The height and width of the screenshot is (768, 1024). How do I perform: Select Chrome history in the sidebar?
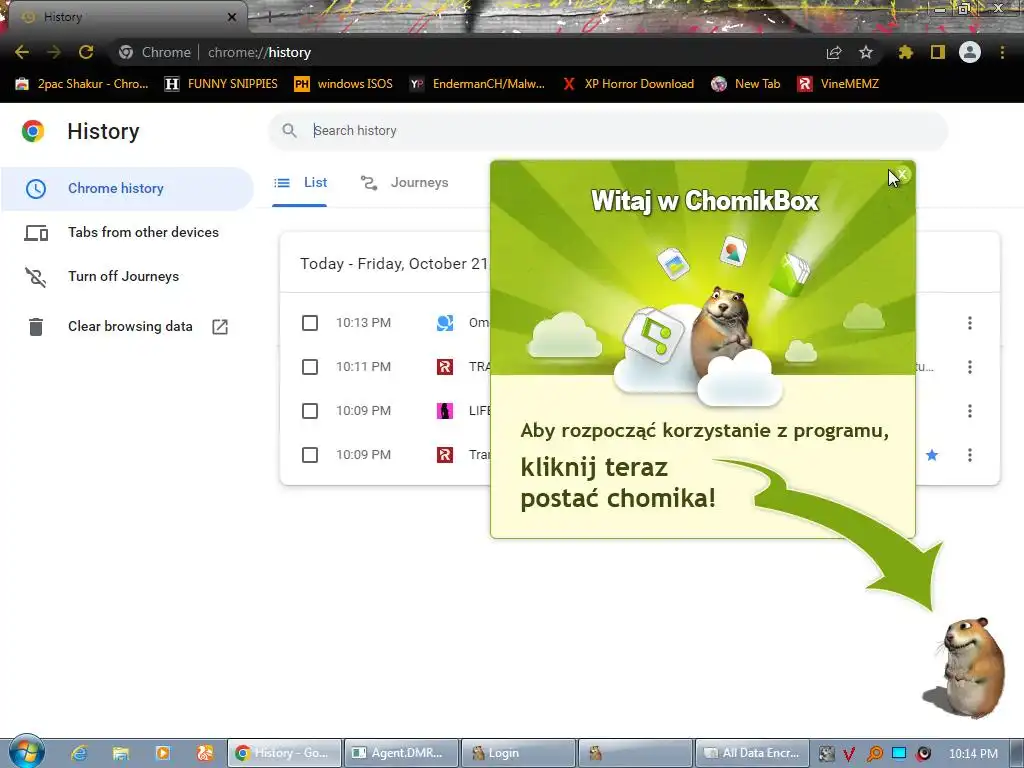pyautogui.click(x=127, y=188)
